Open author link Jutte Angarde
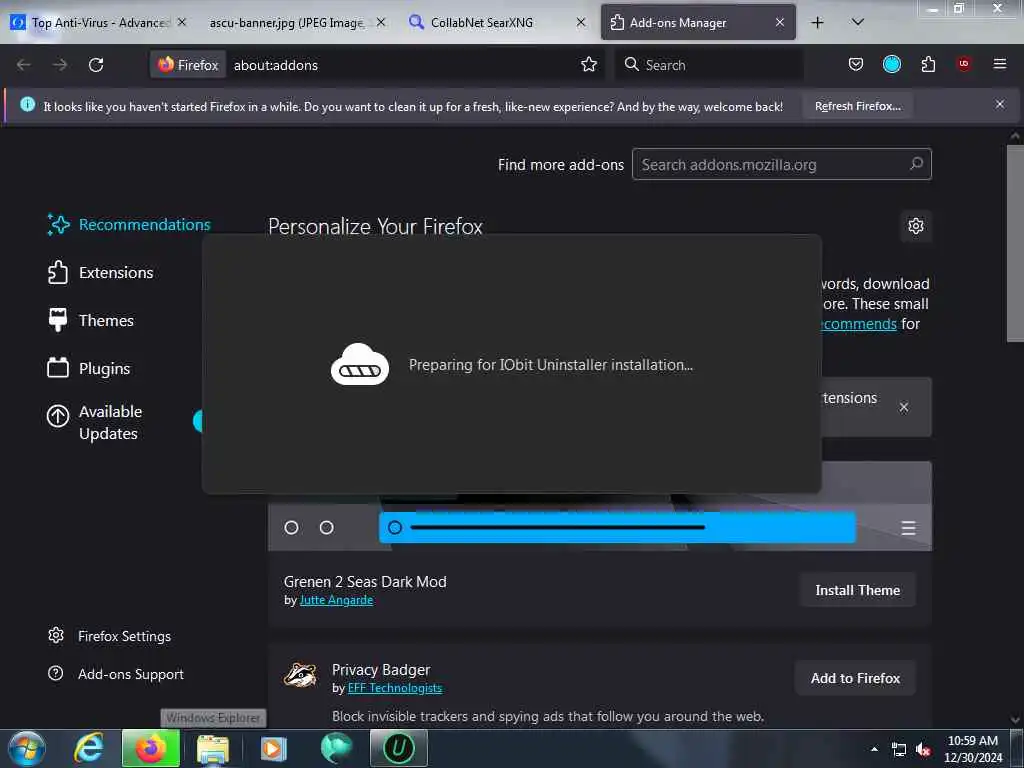The width and height of the screenshot is (1024, 768). (x=336, y=600)
